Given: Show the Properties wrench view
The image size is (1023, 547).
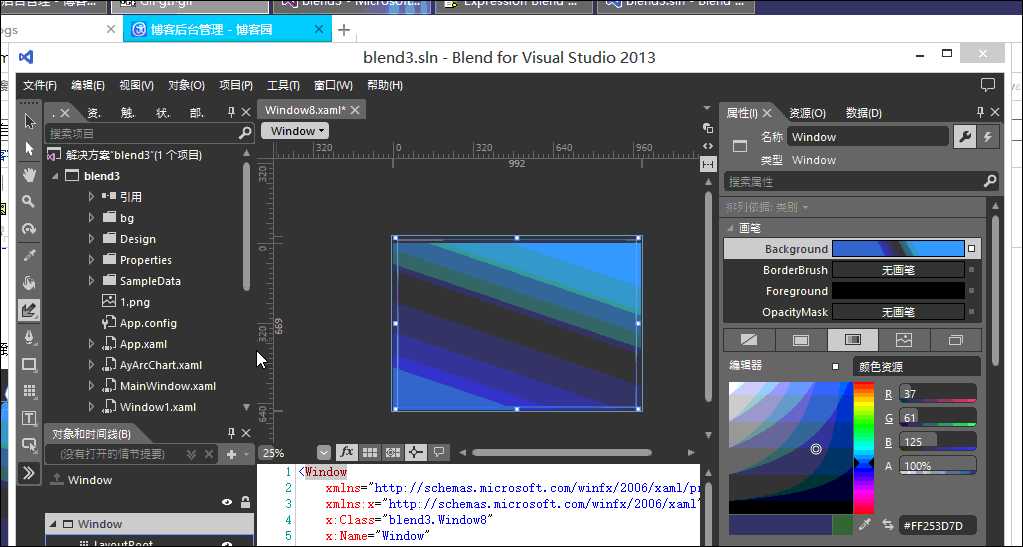Looking at the screenshot, I should click(x=964, y=136).
